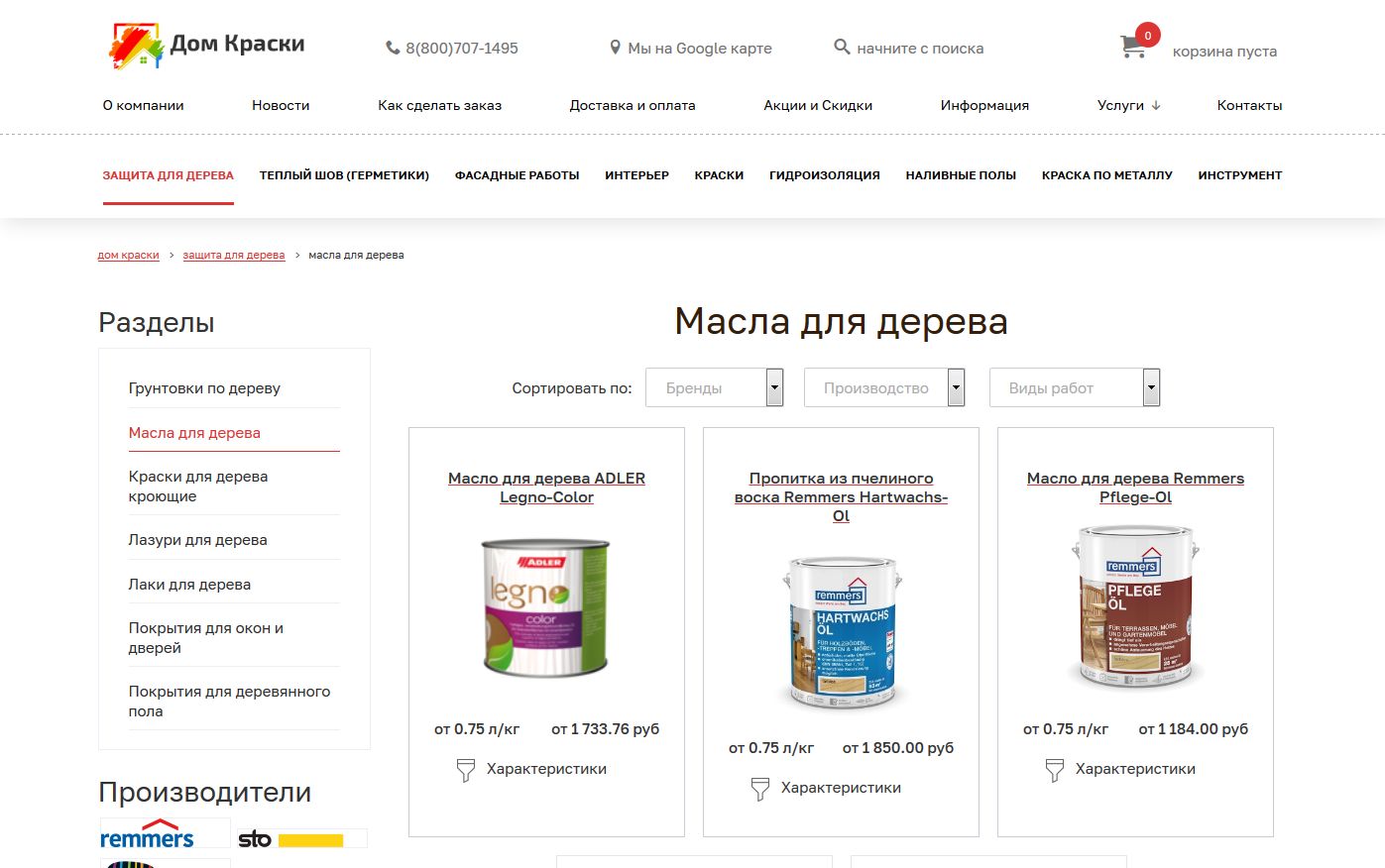Click the search magnifier icon

click(842, 47)
